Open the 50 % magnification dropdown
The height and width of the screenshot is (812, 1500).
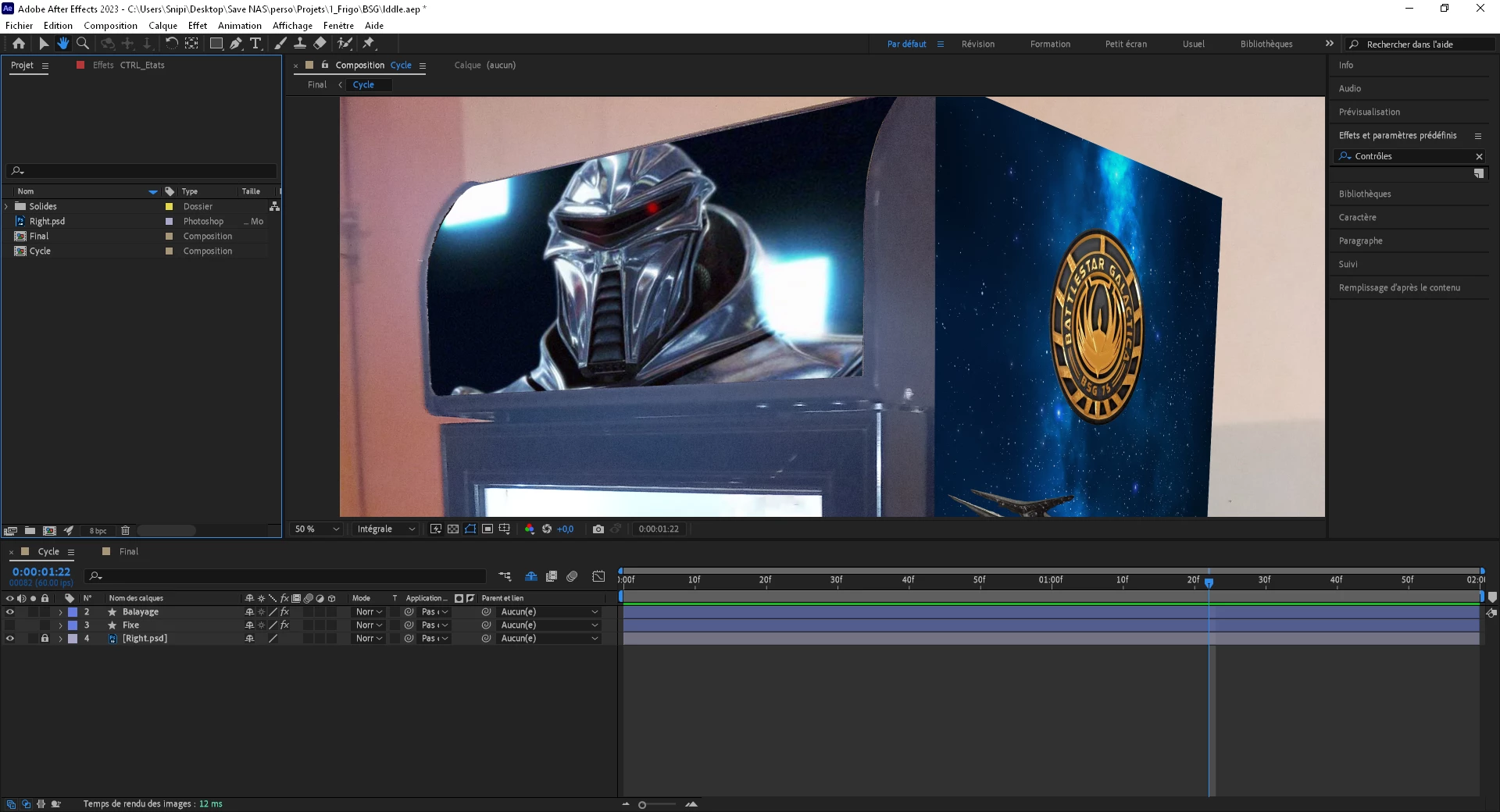[317, 529]
